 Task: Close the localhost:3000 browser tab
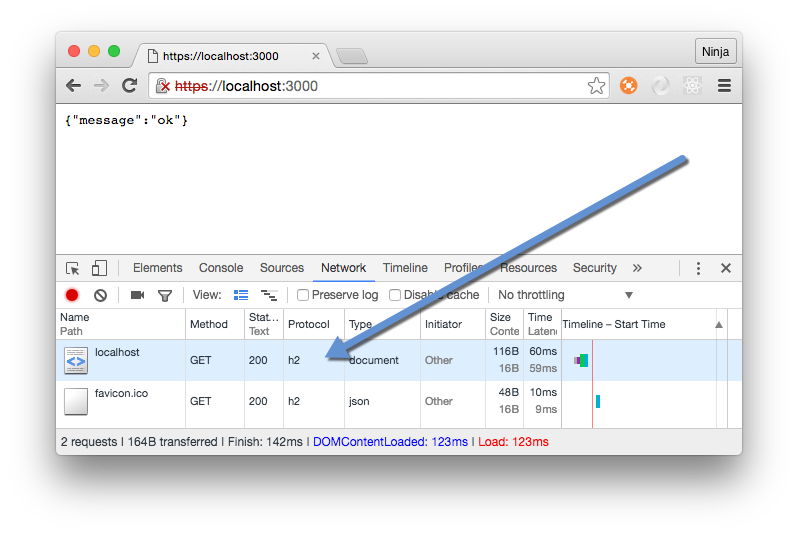pos(316,56)
